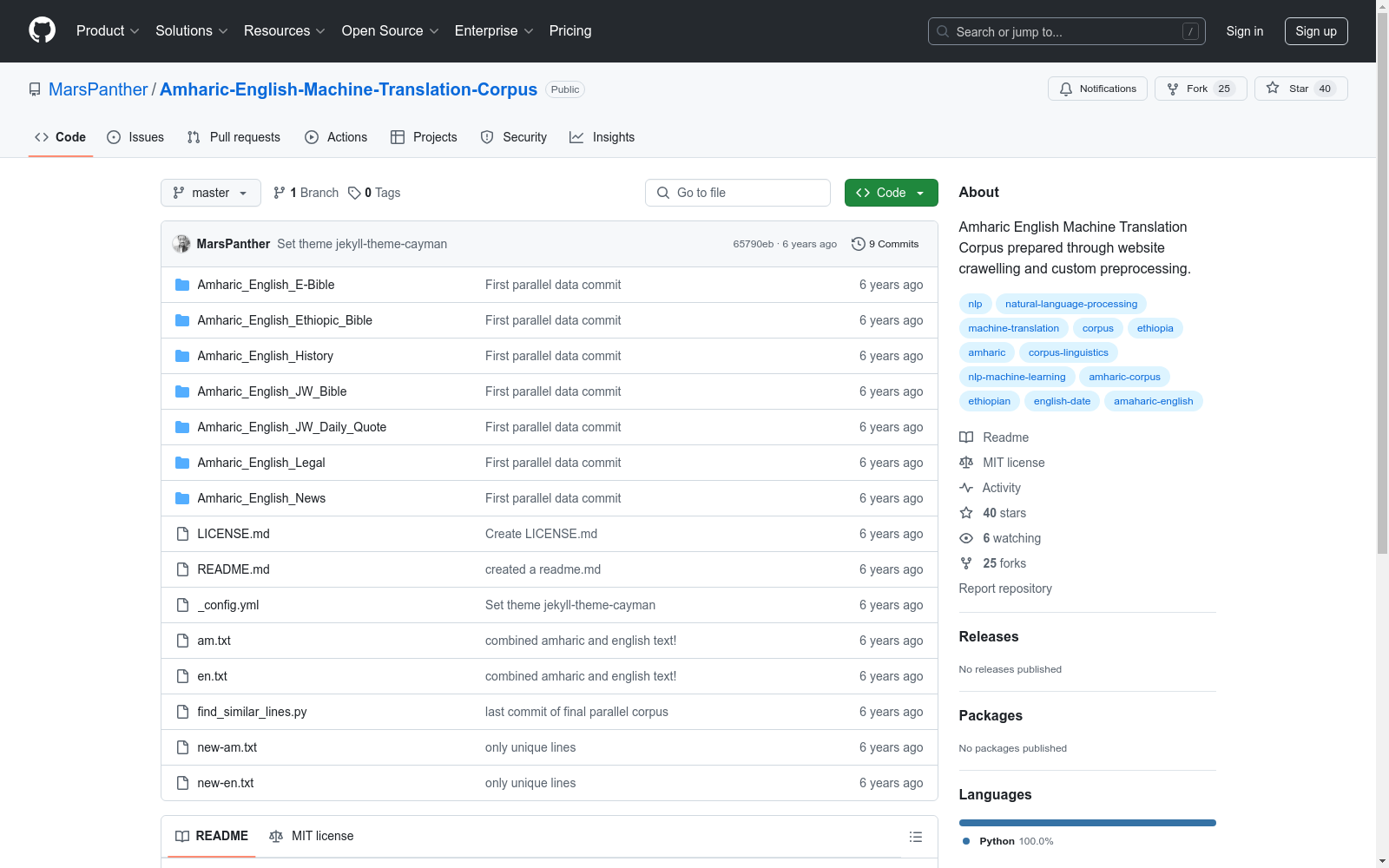Open the Insights tab
Screen dimensions: 1389x868
coord(602,137)
